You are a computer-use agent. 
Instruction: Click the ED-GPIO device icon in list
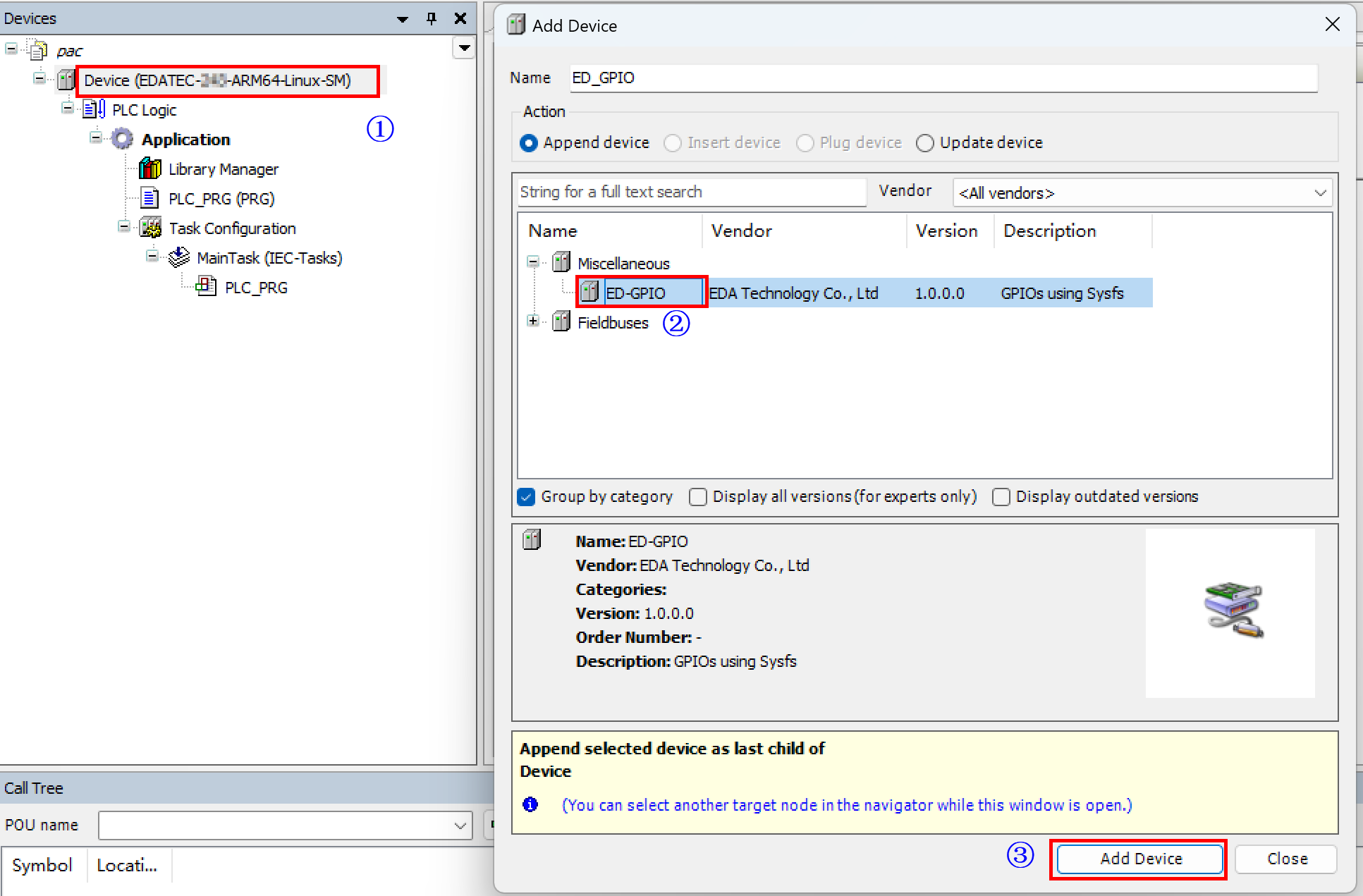589,292
